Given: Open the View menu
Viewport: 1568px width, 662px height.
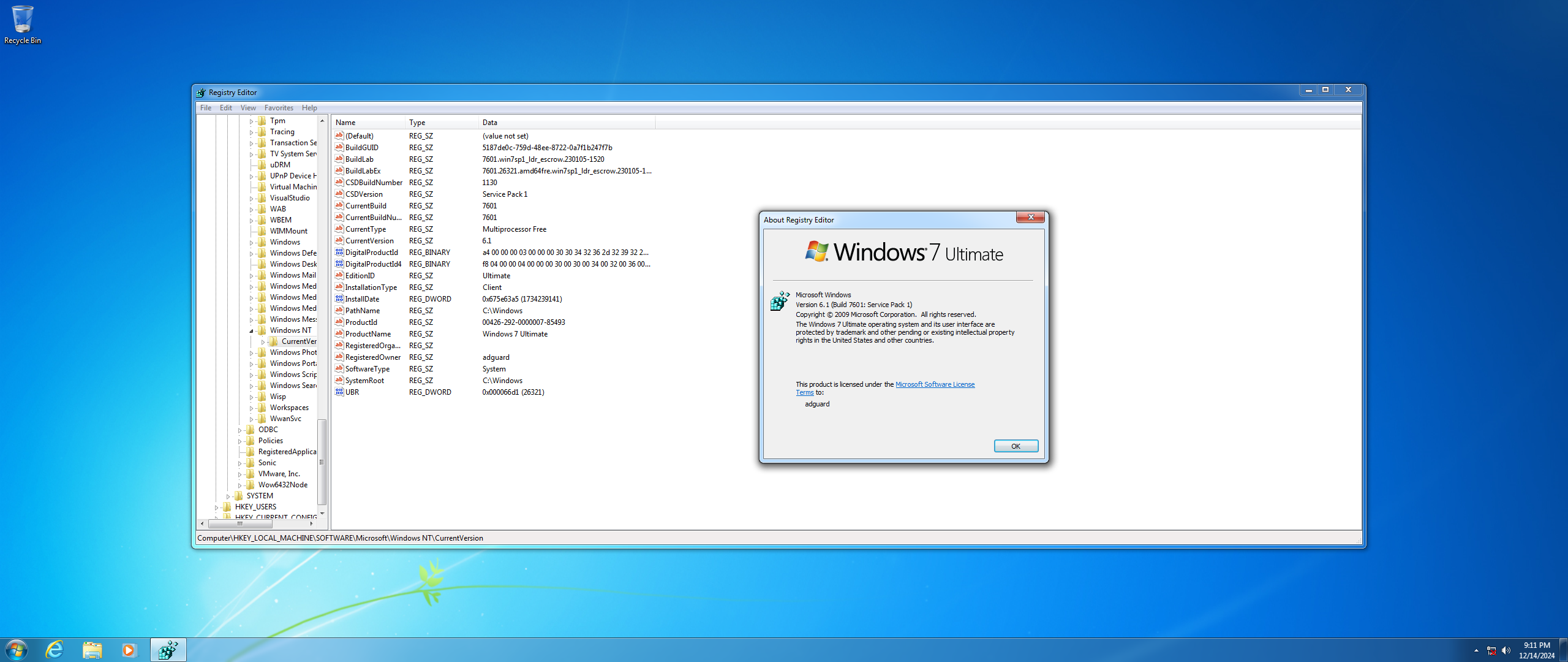Looking at the screenshot, I should (x=248, y=108).
